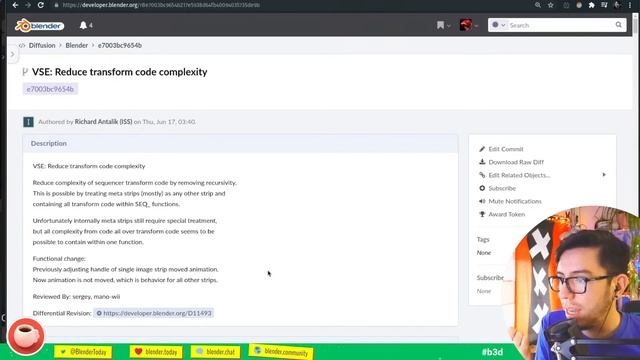
Task: Click the Description panel header
Action: point(240,143)
